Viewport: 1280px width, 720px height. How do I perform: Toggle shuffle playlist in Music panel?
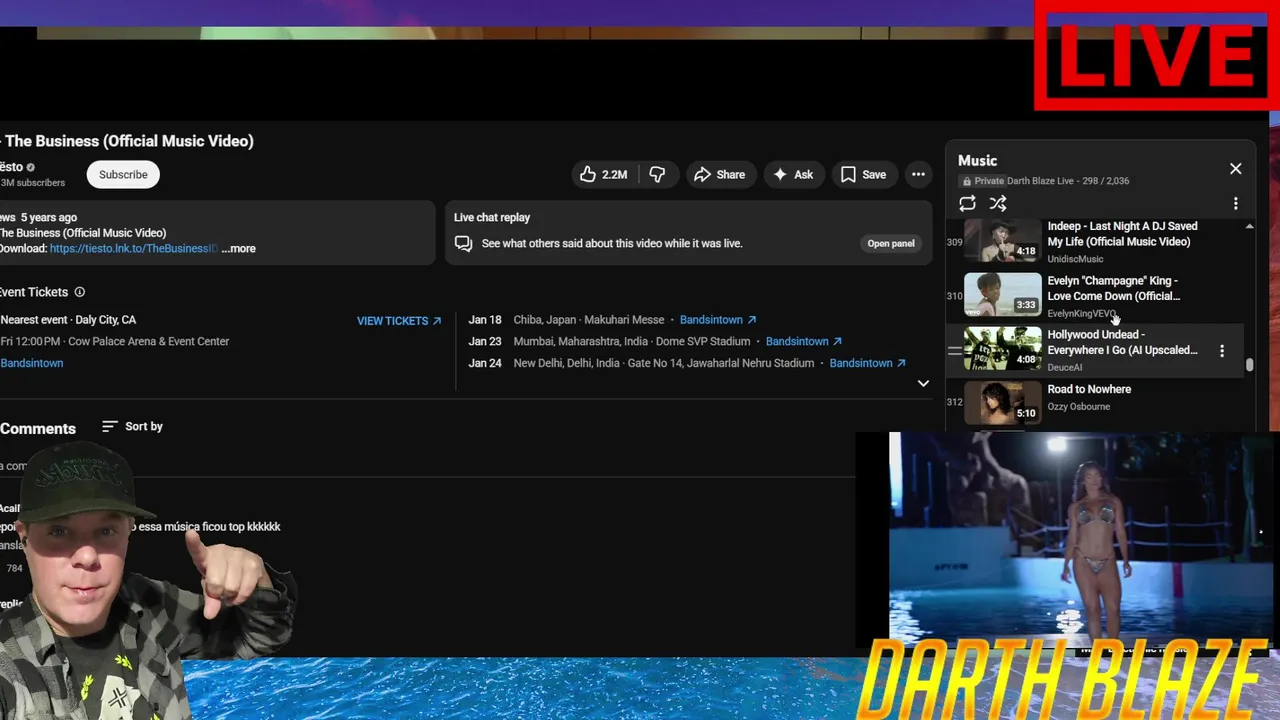[x=998, y=204]
